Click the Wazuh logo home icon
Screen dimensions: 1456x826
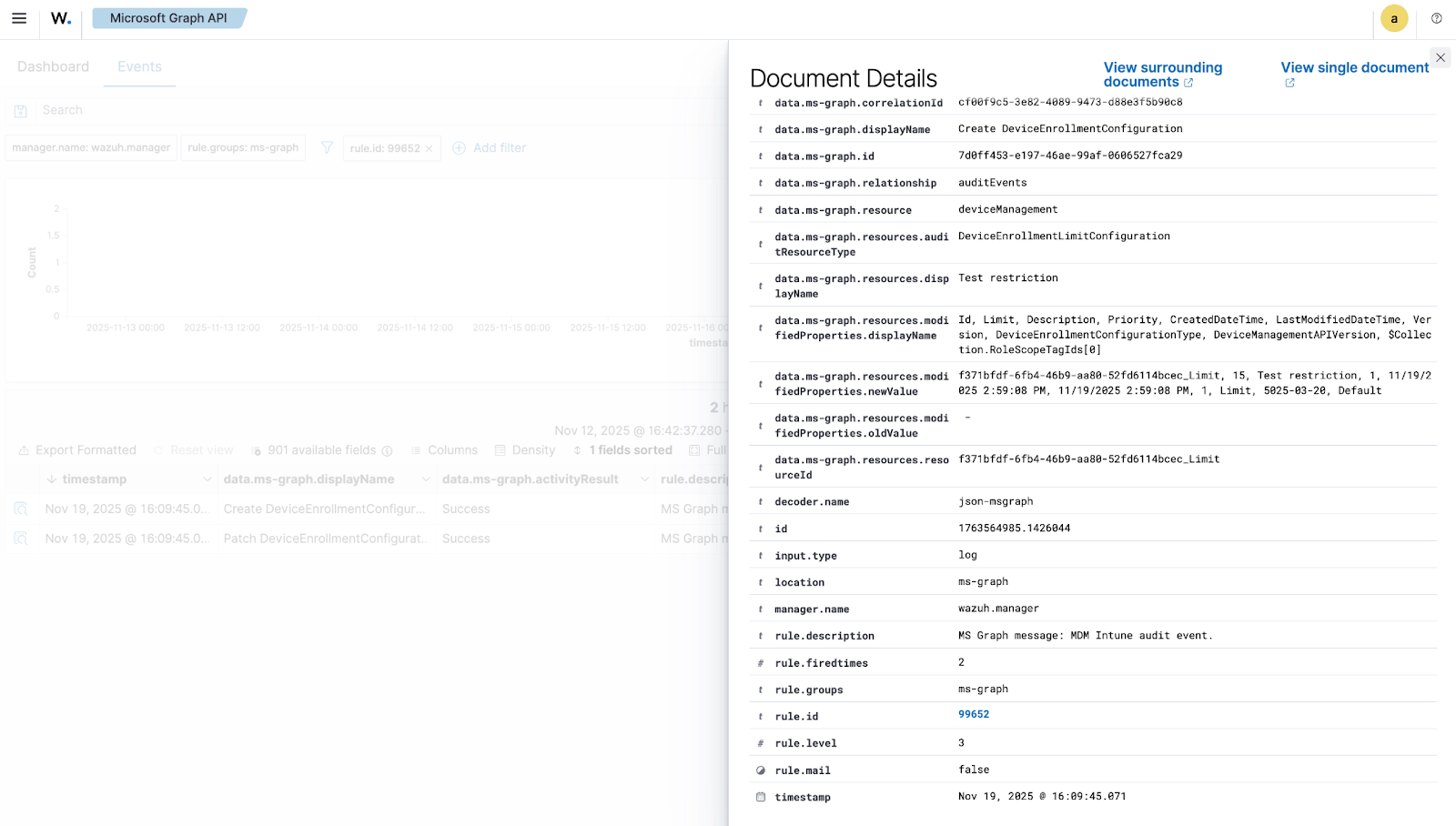point(61,18)
